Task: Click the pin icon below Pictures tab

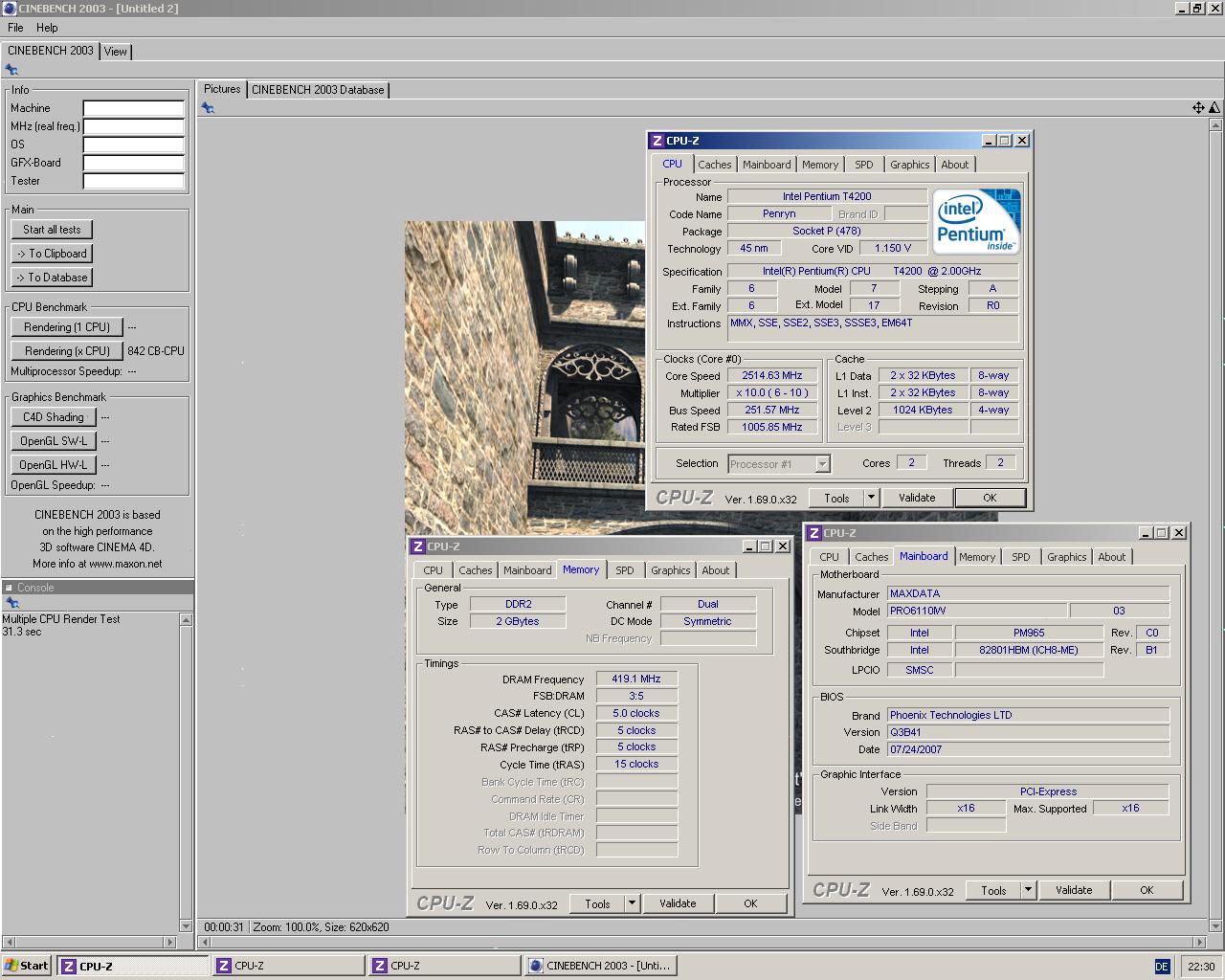Action: [208, 108]
